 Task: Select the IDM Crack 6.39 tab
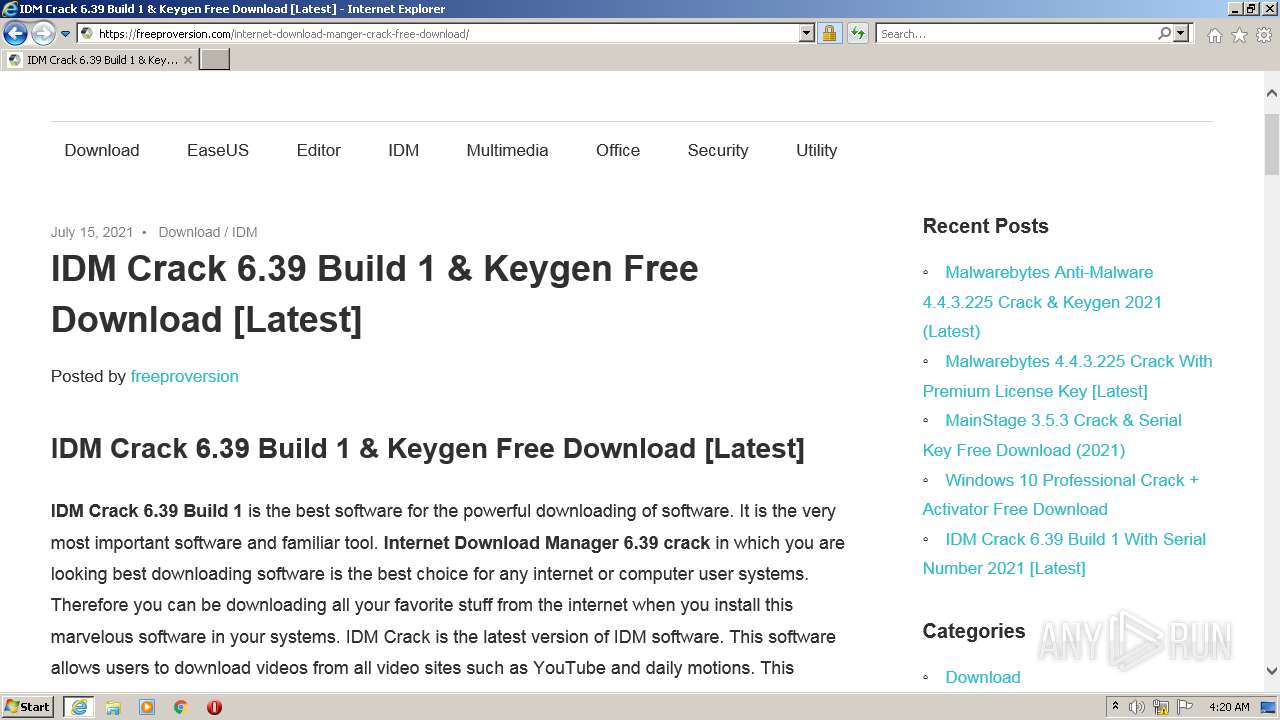click(100, 60)
